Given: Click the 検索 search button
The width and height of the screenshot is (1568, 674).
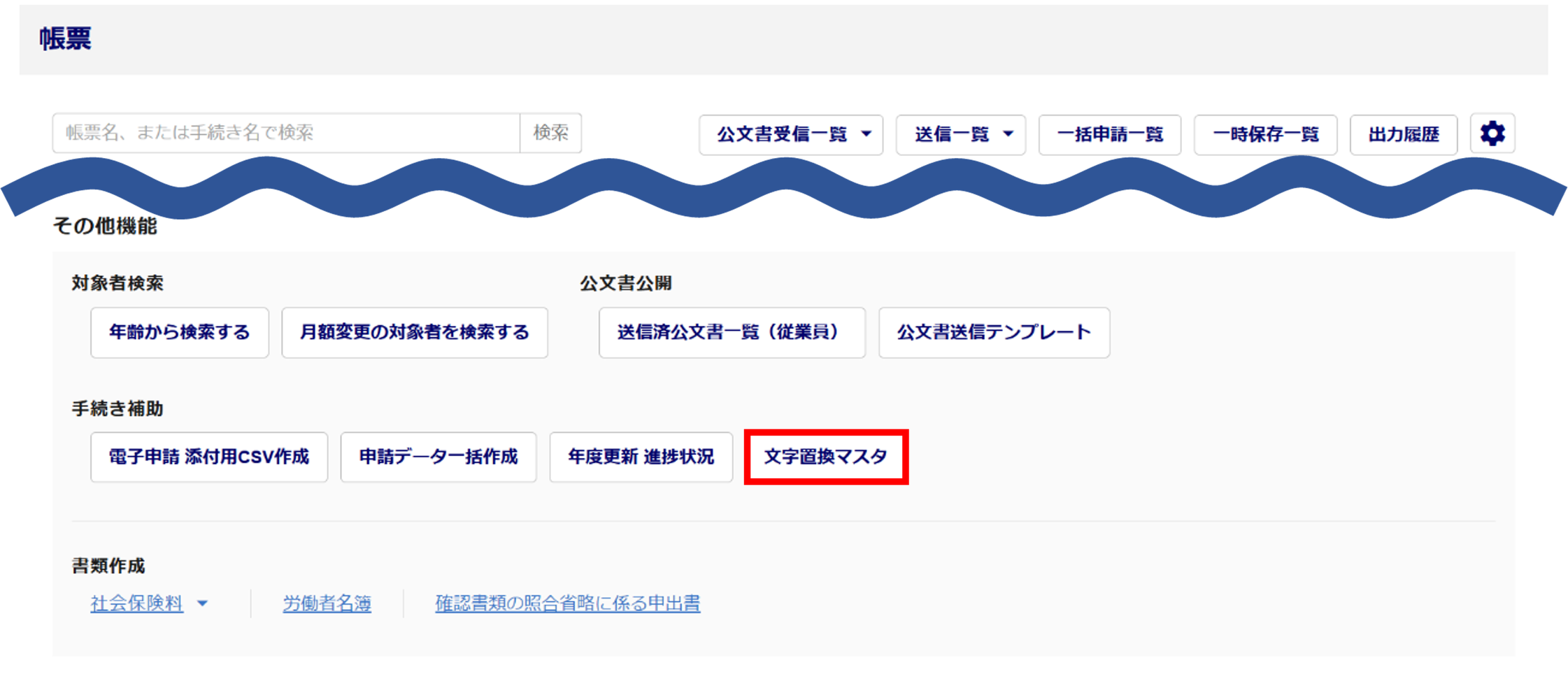Looking at the screenshot, I should (551, 133).
